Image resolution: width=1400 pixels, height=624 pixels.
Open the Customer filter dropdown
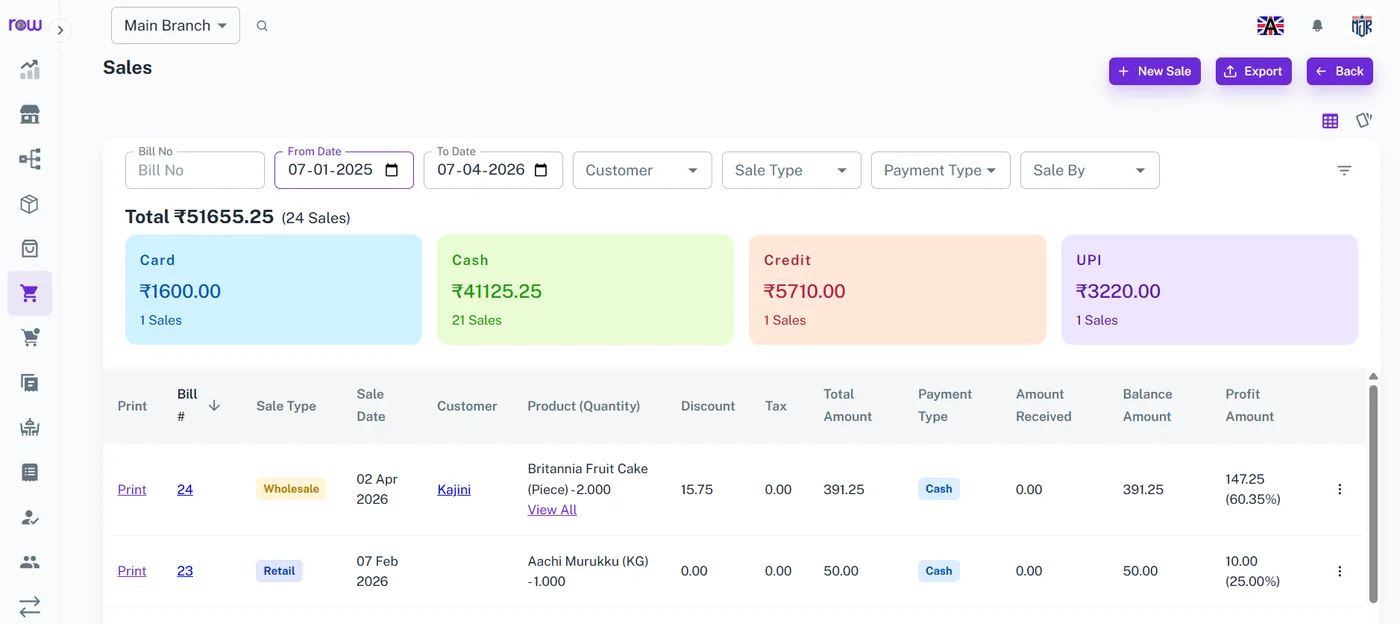[642, 170]
